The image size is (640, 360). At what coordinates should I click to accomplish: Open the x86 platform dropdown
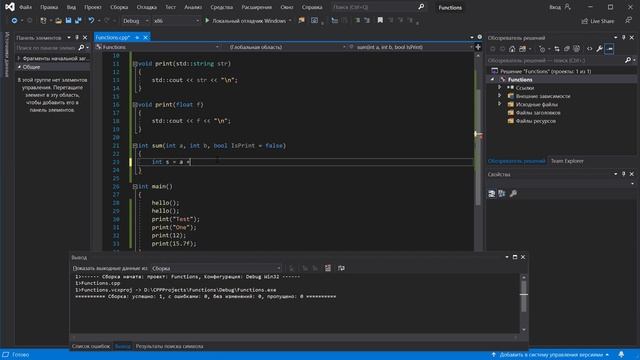(x=176, y=21)
